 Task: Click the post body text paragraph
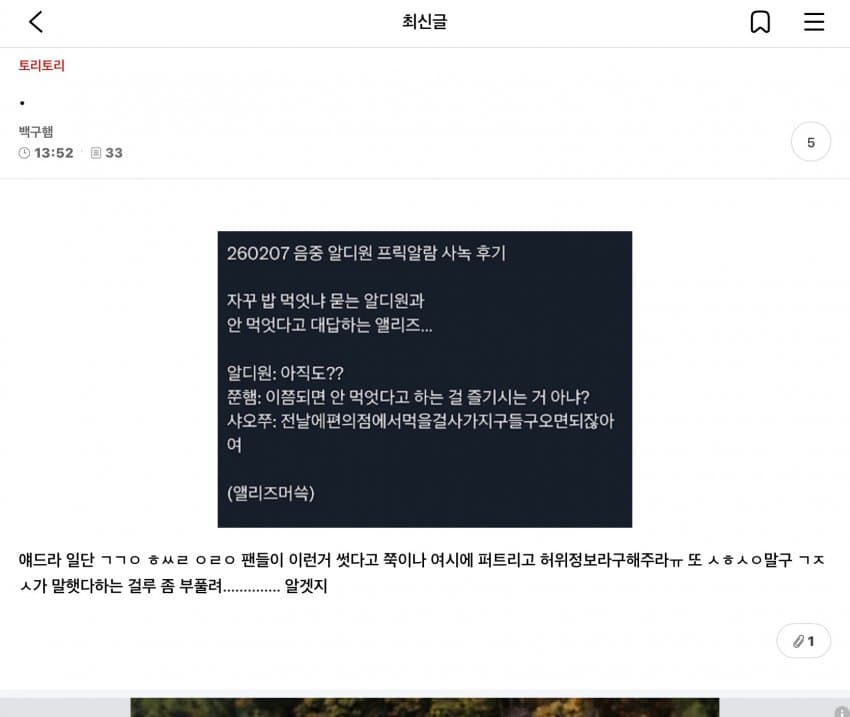click(x=422, y=572)
